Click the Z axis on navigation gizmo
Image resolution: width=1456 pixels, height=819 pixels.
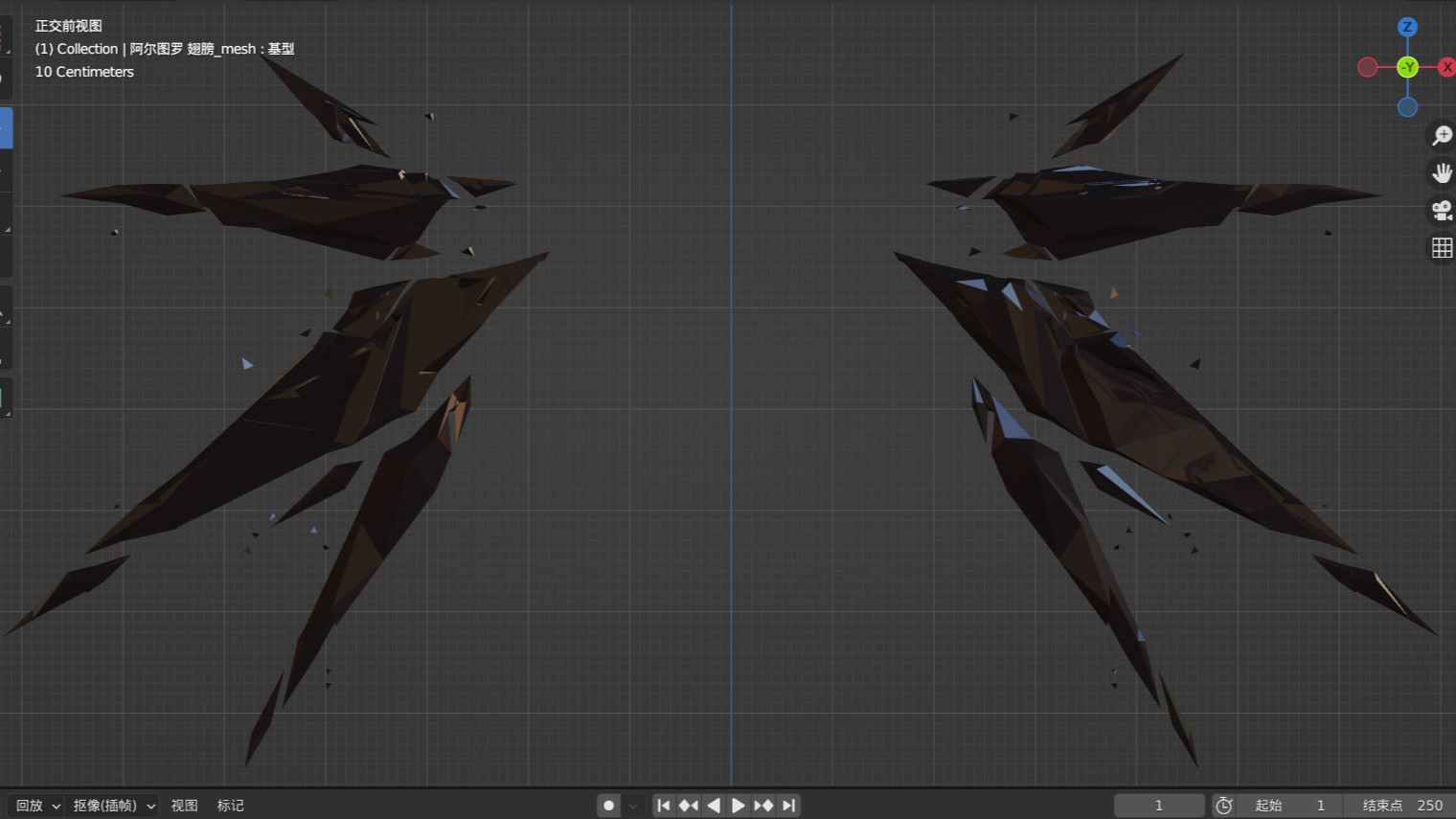[1407, 27]
